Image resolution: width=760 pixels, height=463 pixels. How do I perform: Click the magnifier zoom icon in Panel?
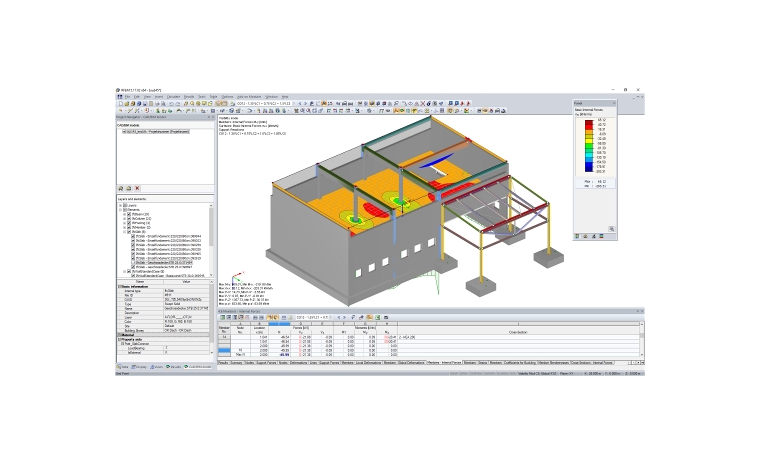coord(612,229)
